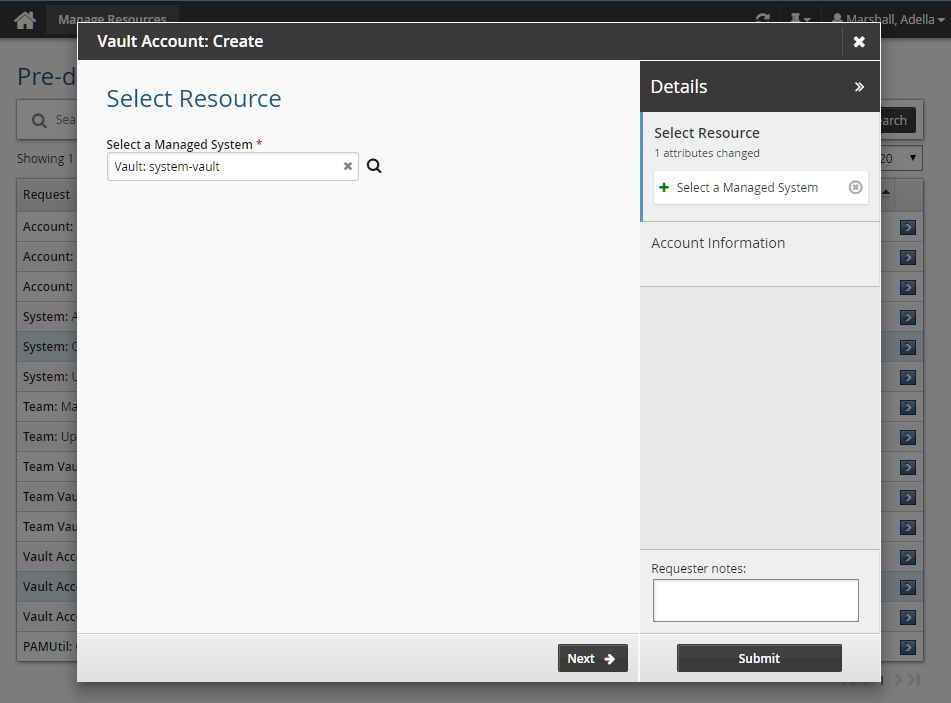Open the page size dropdown showing 20
Screen dimensions: 951x703
pos(902,158)
